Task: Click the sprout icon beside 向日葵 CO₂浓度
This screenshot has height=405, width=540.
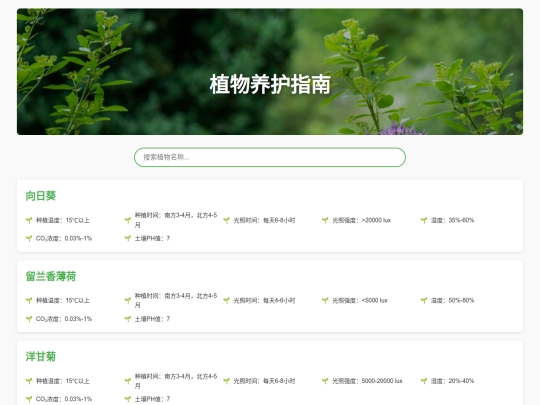Action: tap(29, 238)
